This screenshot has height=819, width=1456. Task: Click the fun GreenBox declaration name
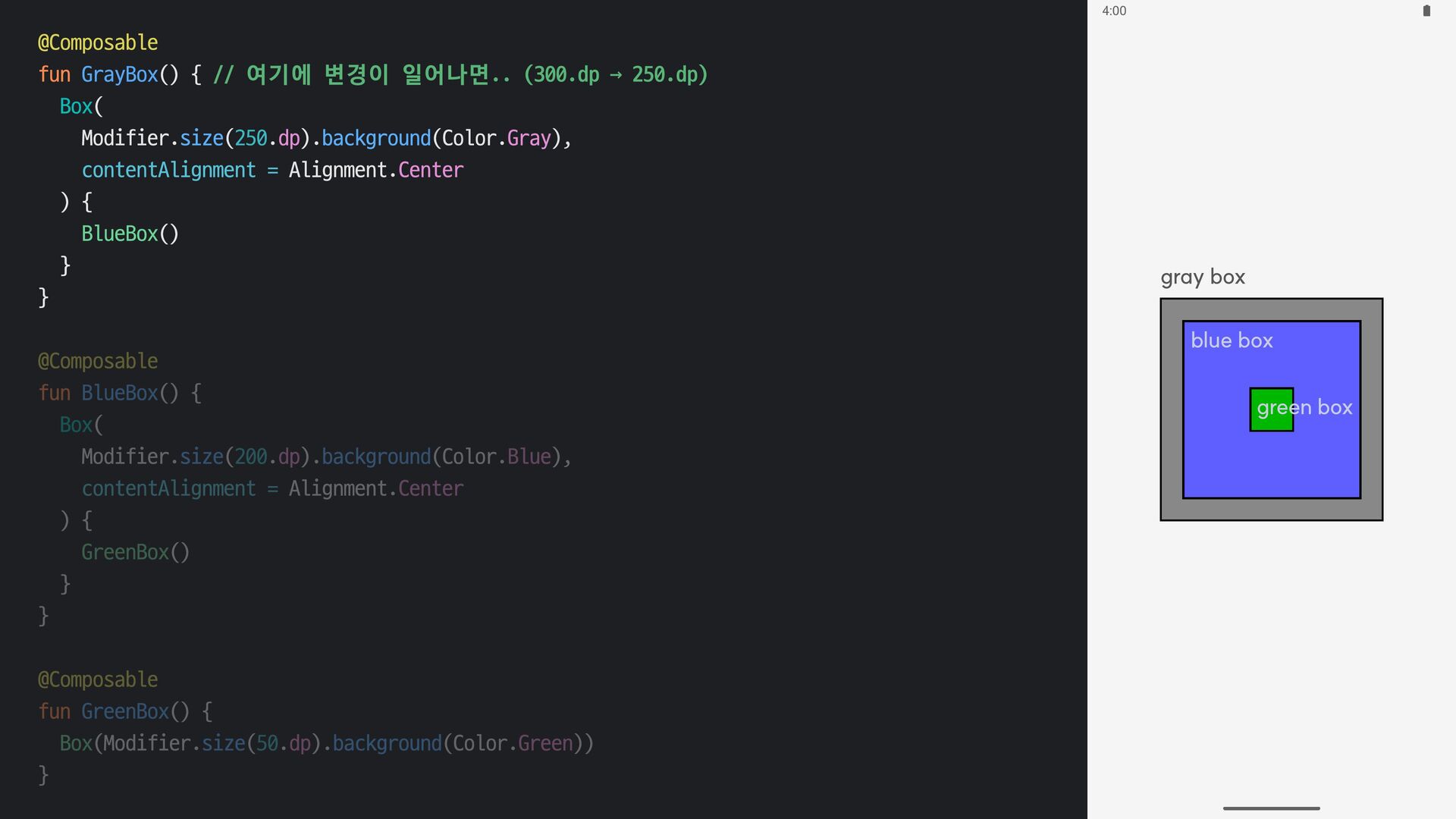[124, 711]
